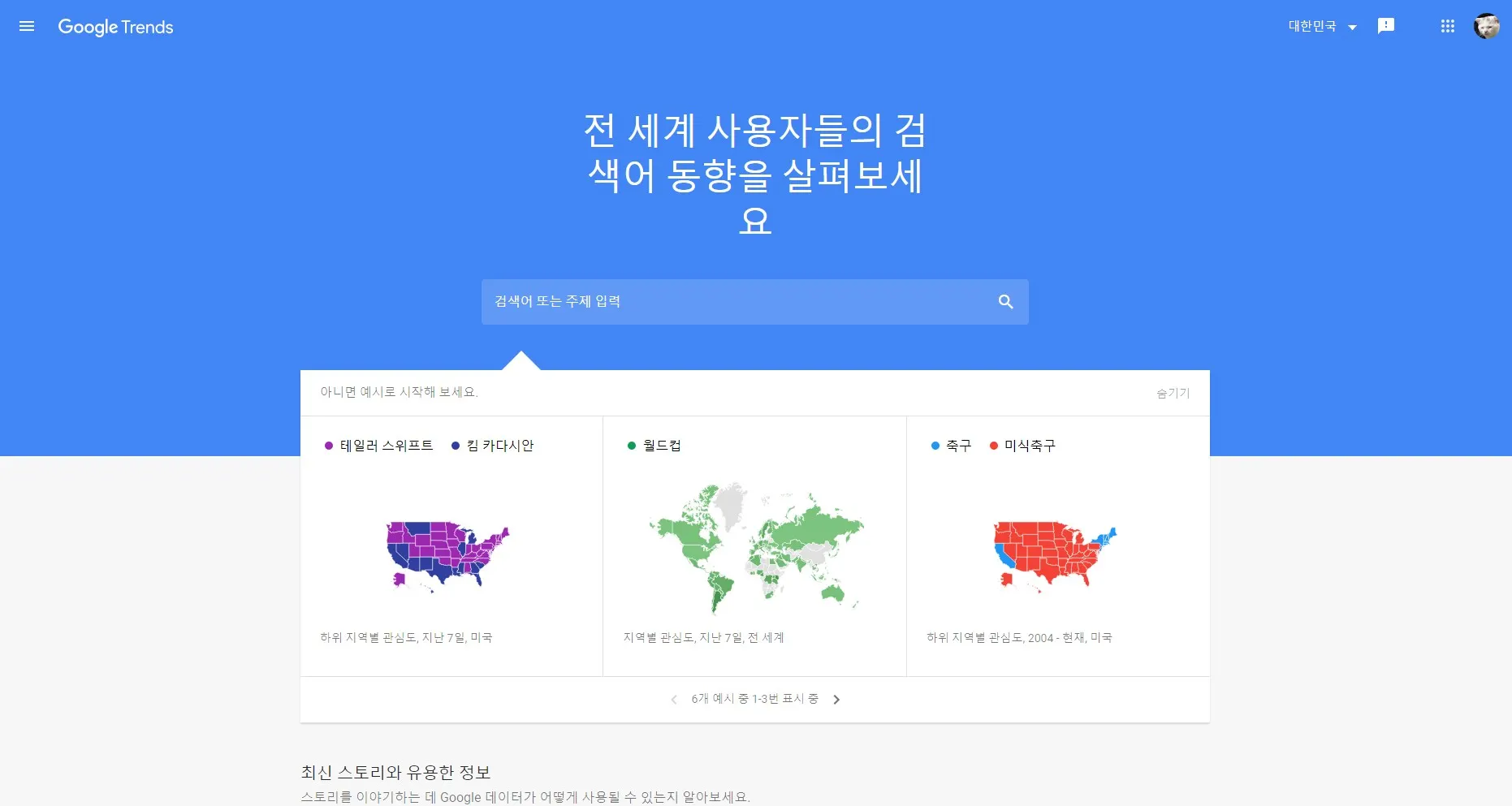Click the dark blue dot beside 킴 카다시안
The image size is (1512, 806).
click(x=456, y=446)
